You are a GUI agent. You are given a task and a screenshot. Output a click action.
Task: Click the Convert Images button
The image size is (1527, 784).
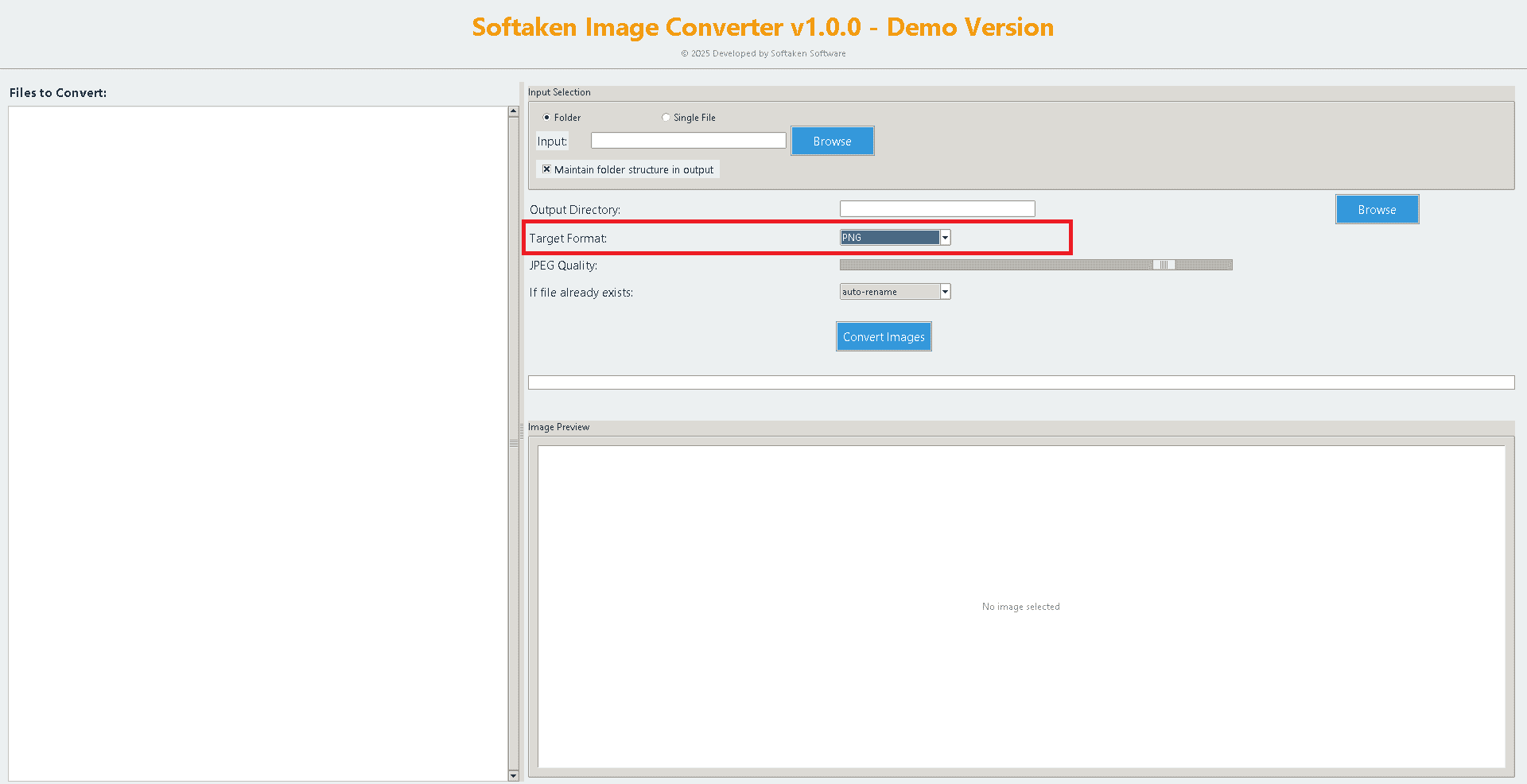tap(884, 336)
